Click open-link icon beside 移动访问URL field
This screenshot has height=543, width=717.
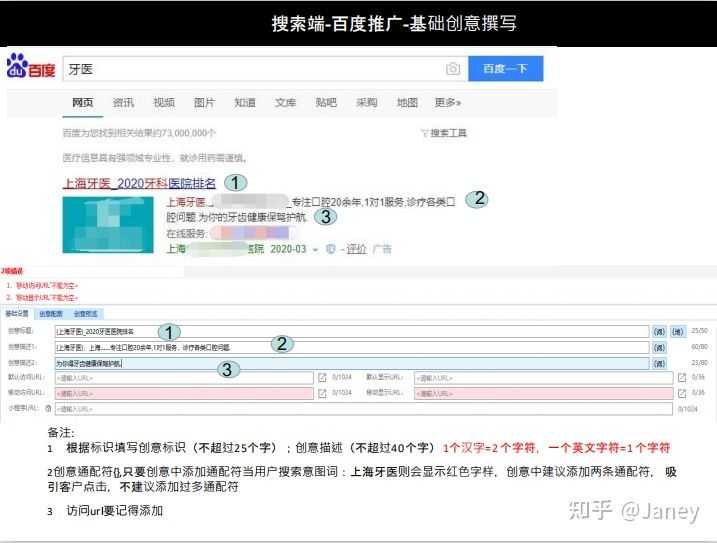tap(322, 393)
